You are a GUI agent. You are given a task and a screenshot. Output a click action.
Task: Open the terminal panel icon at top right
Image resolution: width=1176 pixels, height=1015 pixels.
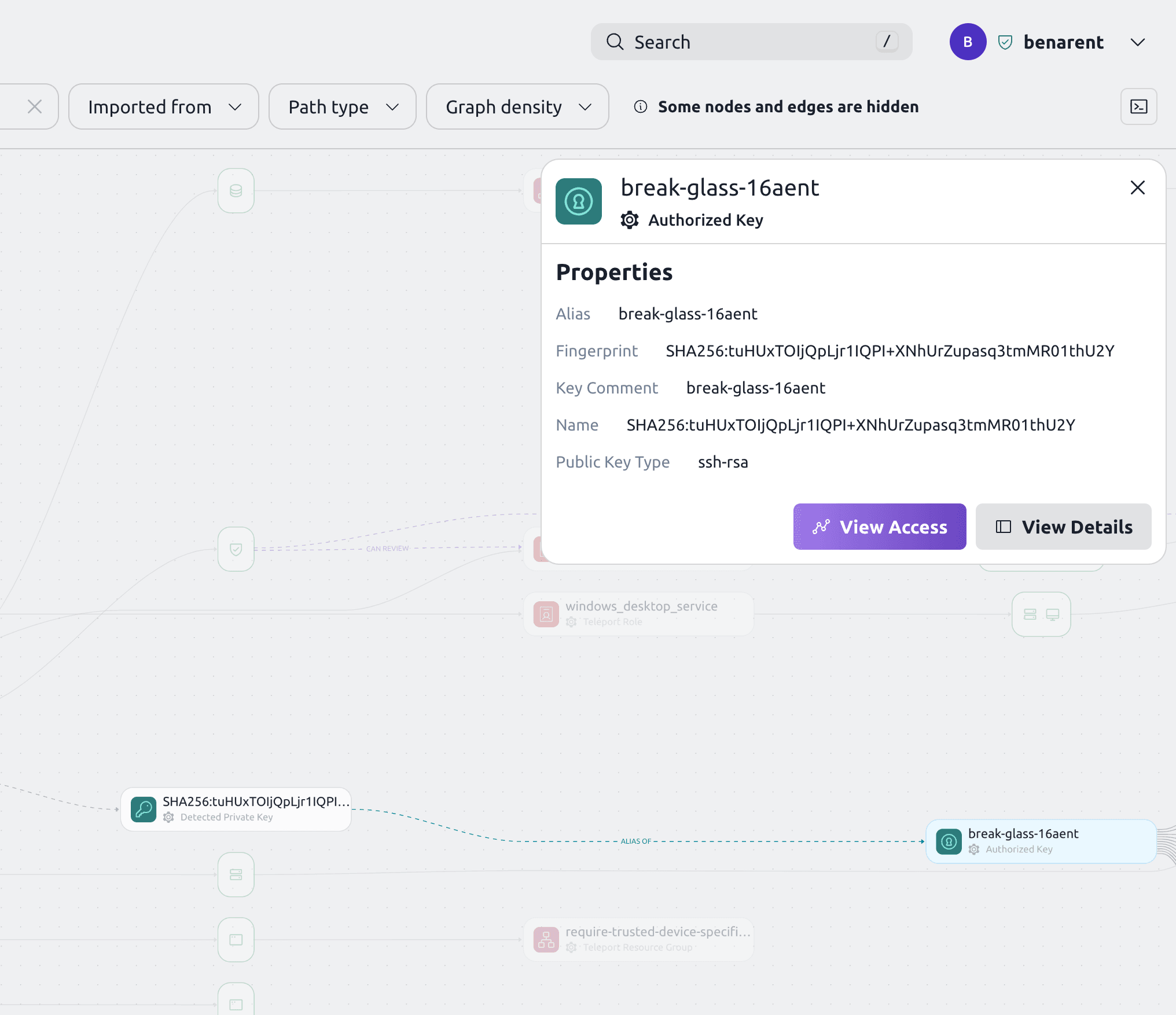click(1138, 106)
